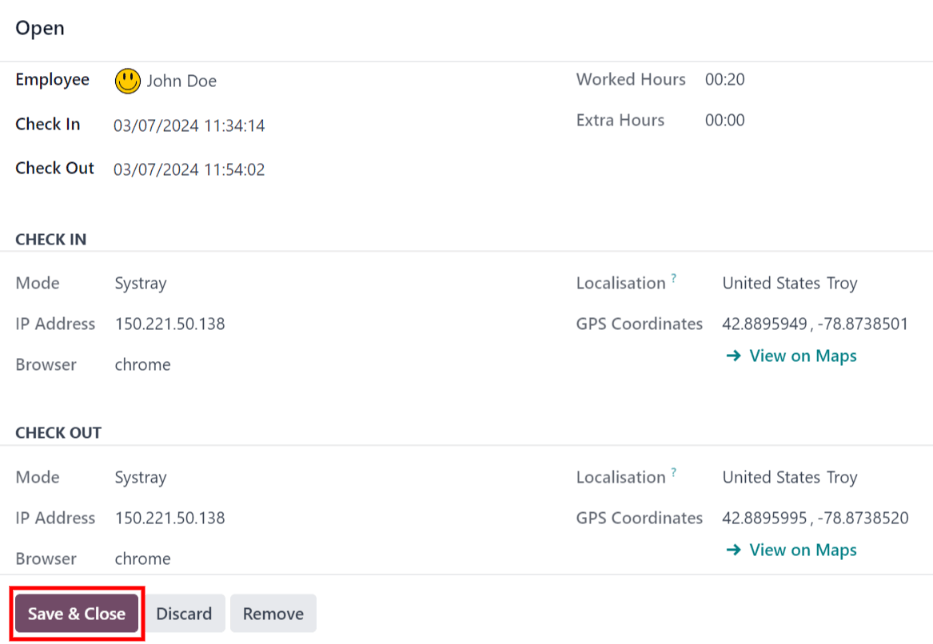Image resolution: width=933 pixels, height=644 pixels.
Task: Click the Discard button
Action: pos(184,613)
